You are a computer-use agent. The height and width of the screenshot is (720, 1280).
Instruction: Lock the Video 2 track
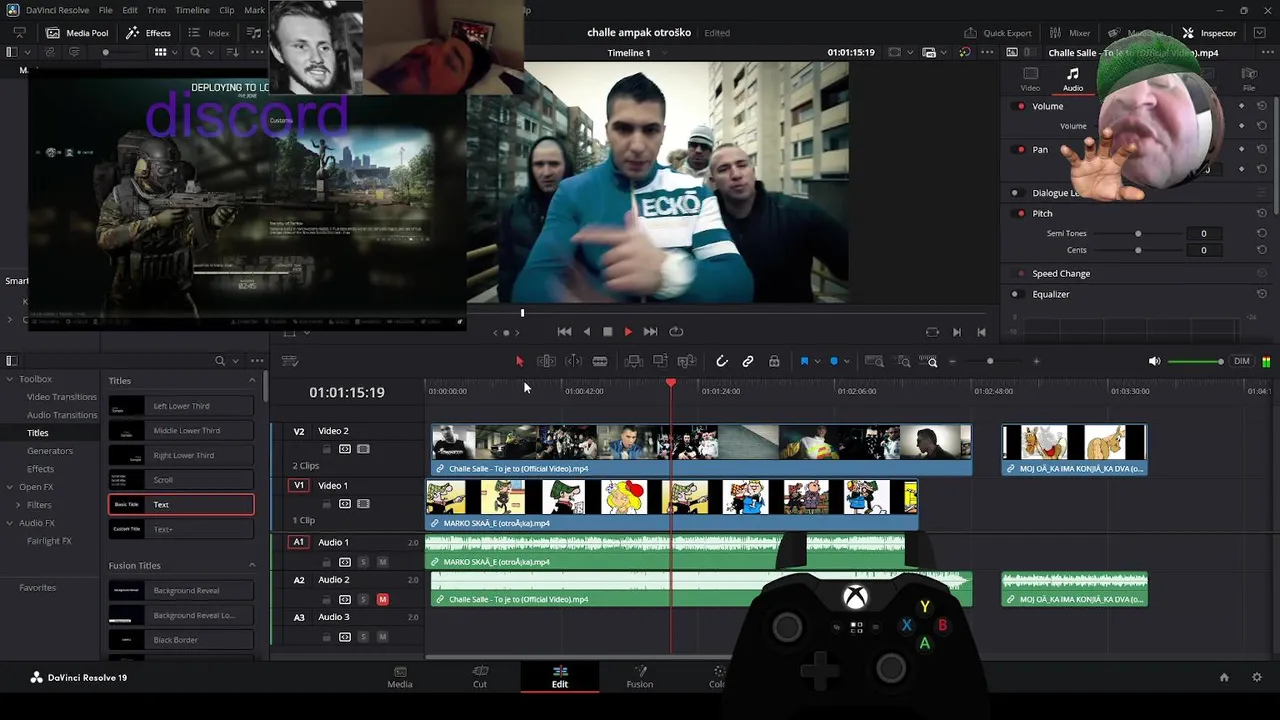click(326, 449)
